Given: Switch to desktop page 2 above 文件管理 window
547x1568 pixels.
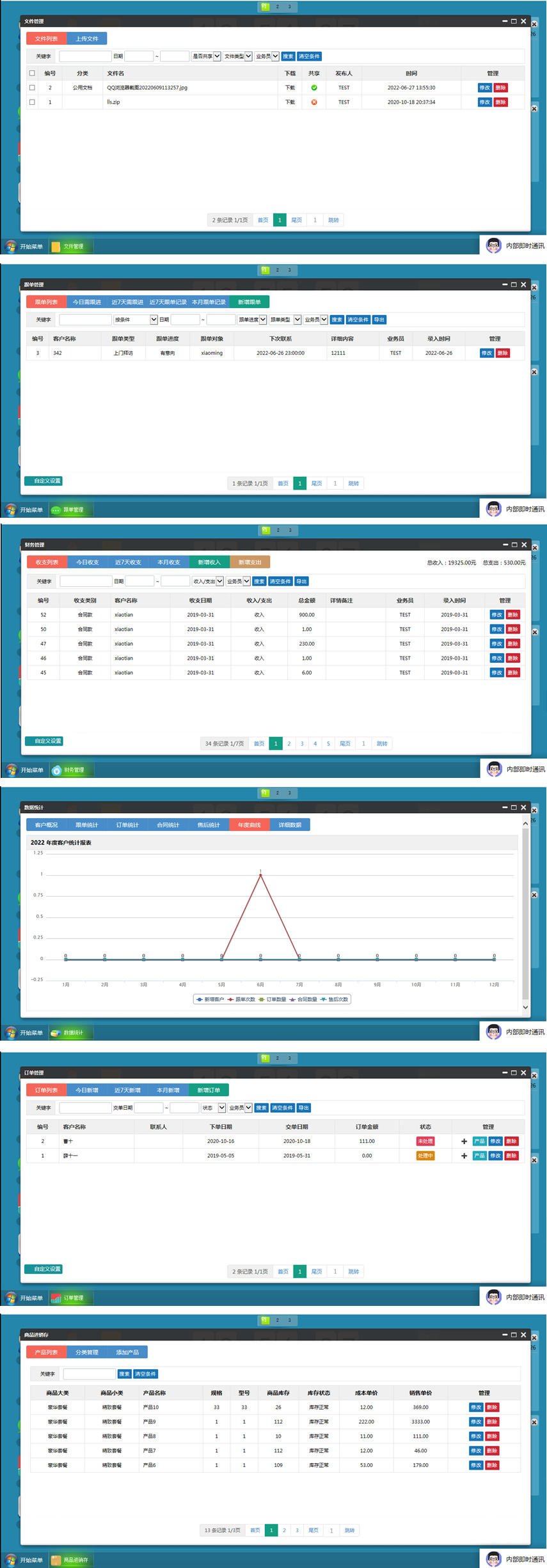Looking at the screenshot, I should coord(277,7).
